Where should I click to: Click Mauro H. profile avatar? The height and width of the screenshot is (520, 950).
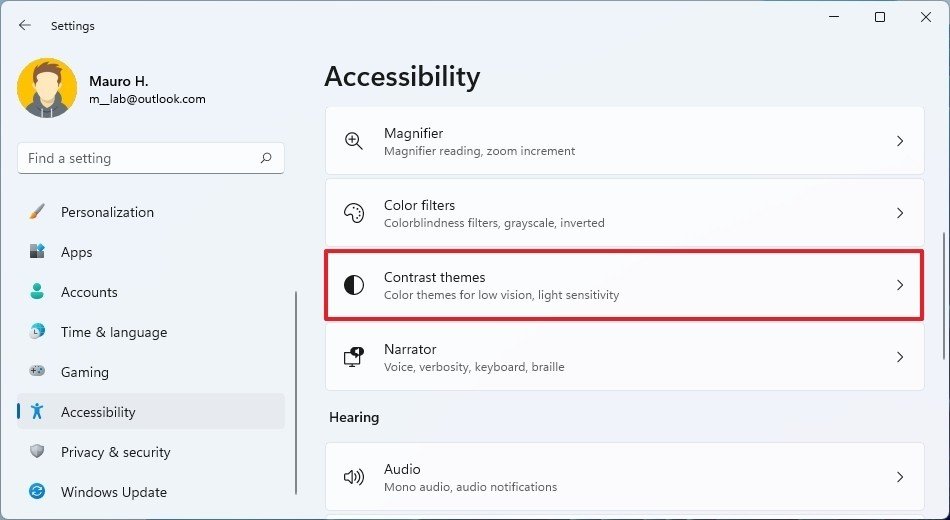(47, 88)
